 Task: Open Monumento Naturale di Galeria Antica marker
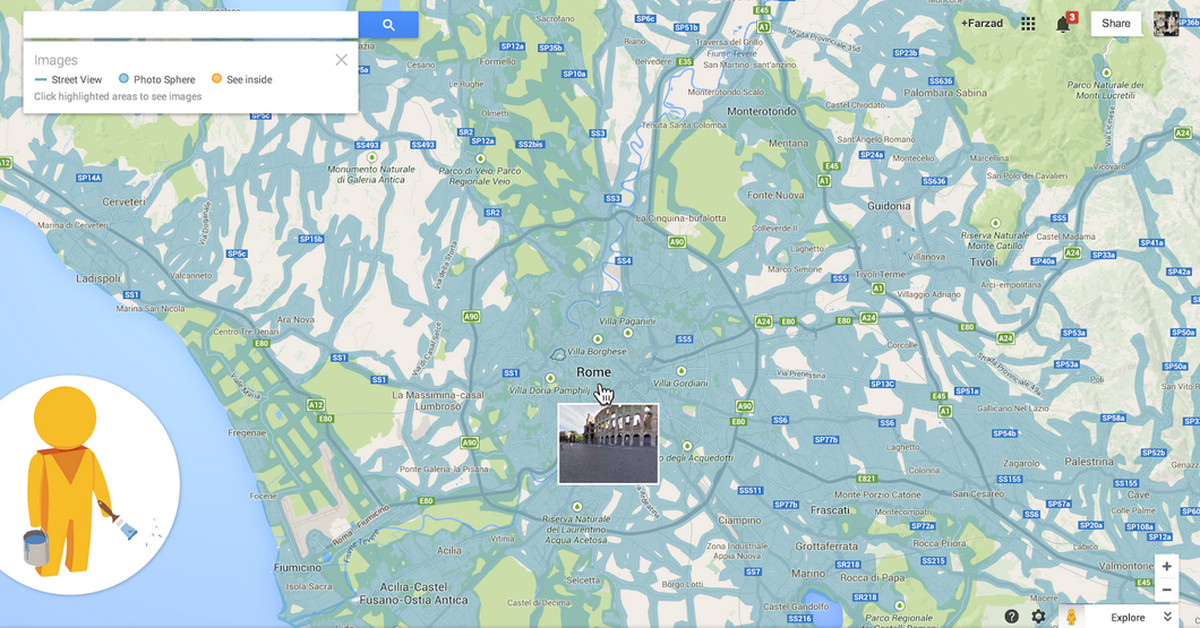(372, 157)
